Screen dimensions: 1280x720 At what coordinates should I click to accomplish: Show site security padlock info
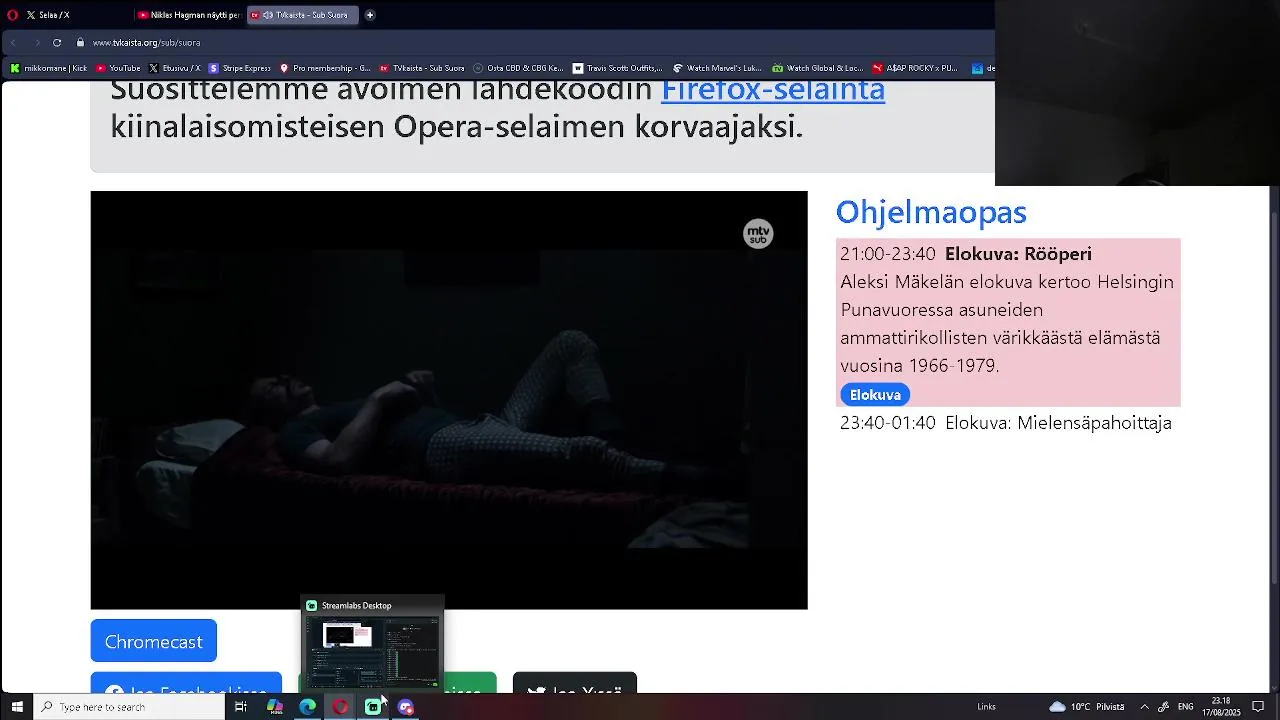click(x=81, y=43)
